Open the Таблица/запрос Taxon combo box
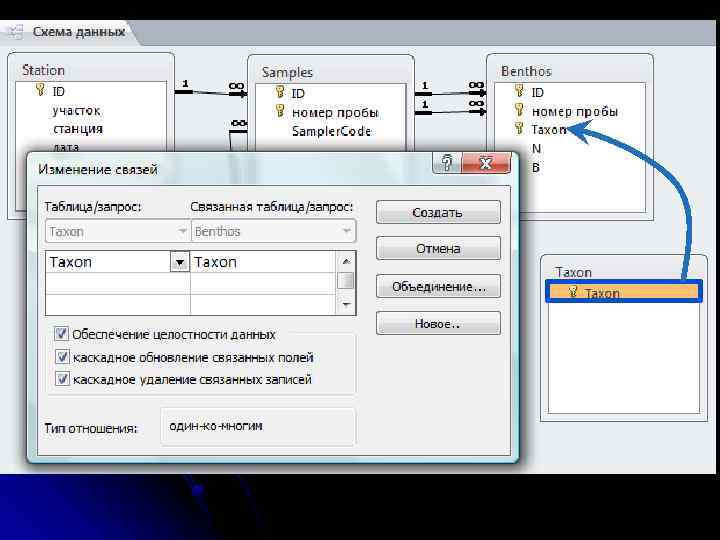720x540 pixels. 118,231
